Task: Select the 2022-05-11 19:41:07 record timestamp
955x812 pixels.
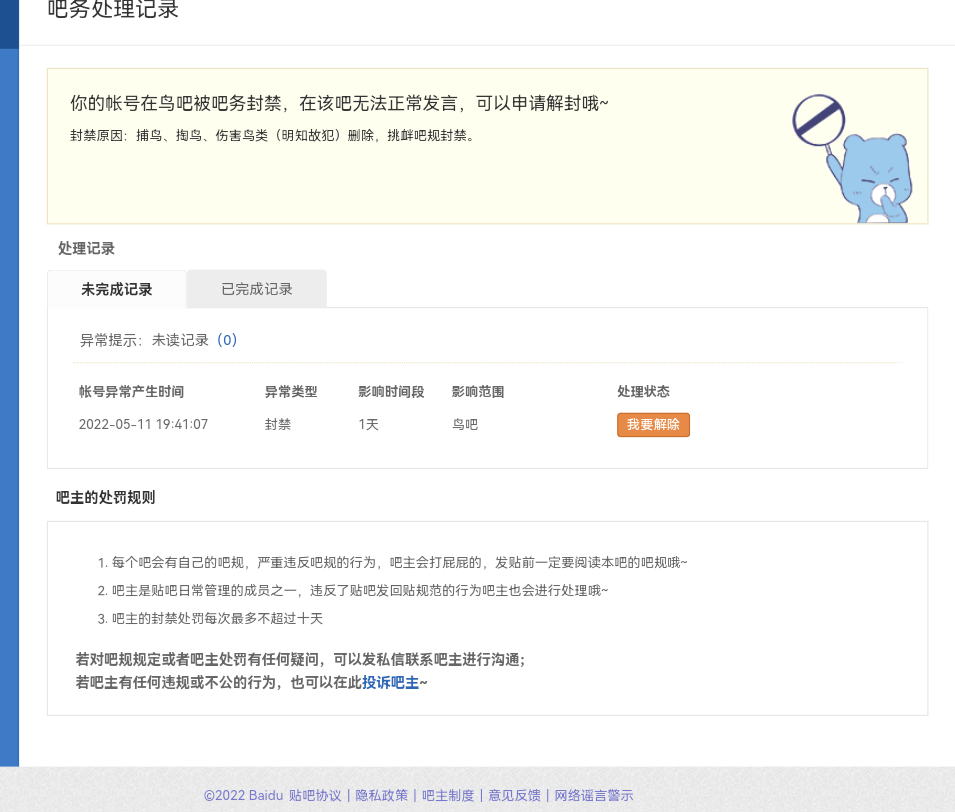Action: [x=143, y=424]
